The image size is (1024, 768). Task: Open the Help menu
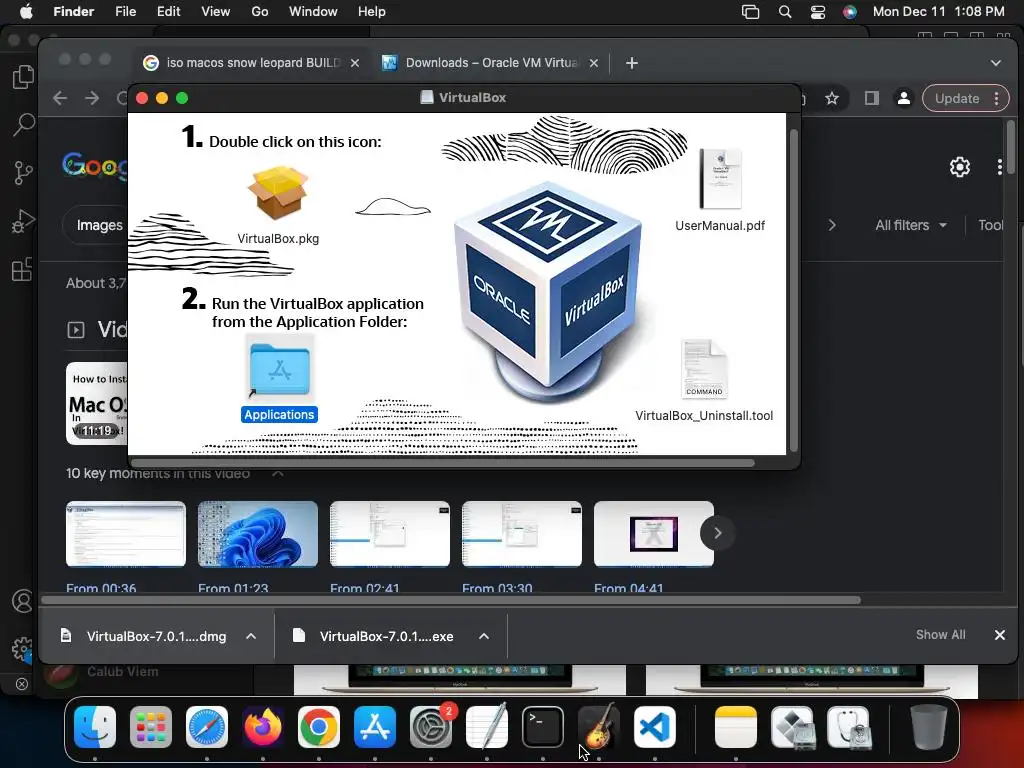coord(372,12)
